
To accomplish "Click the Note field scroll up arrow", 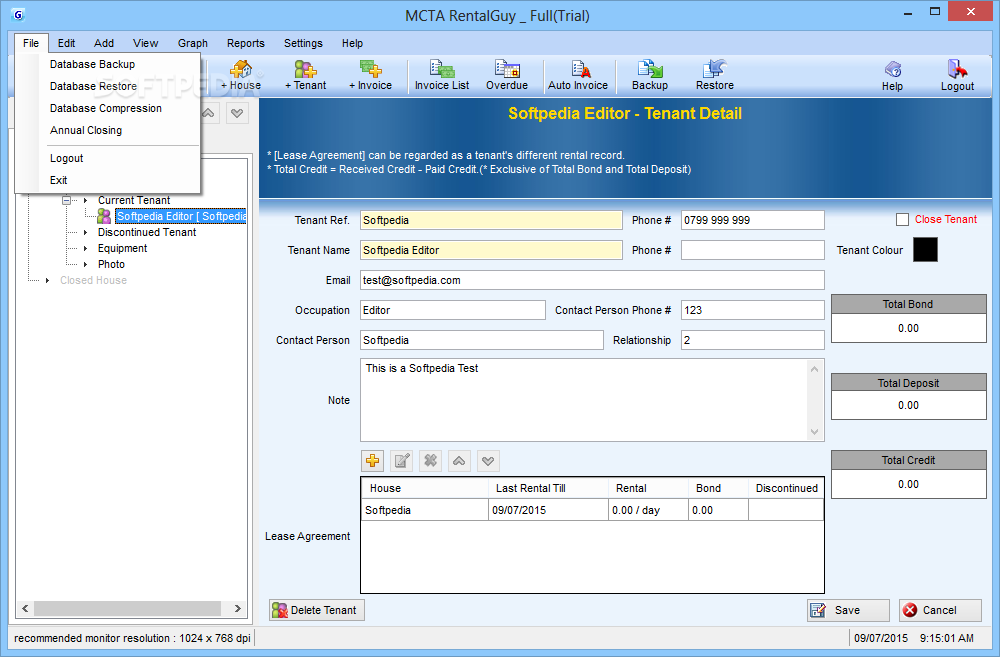I will click(x=814, y=369).
